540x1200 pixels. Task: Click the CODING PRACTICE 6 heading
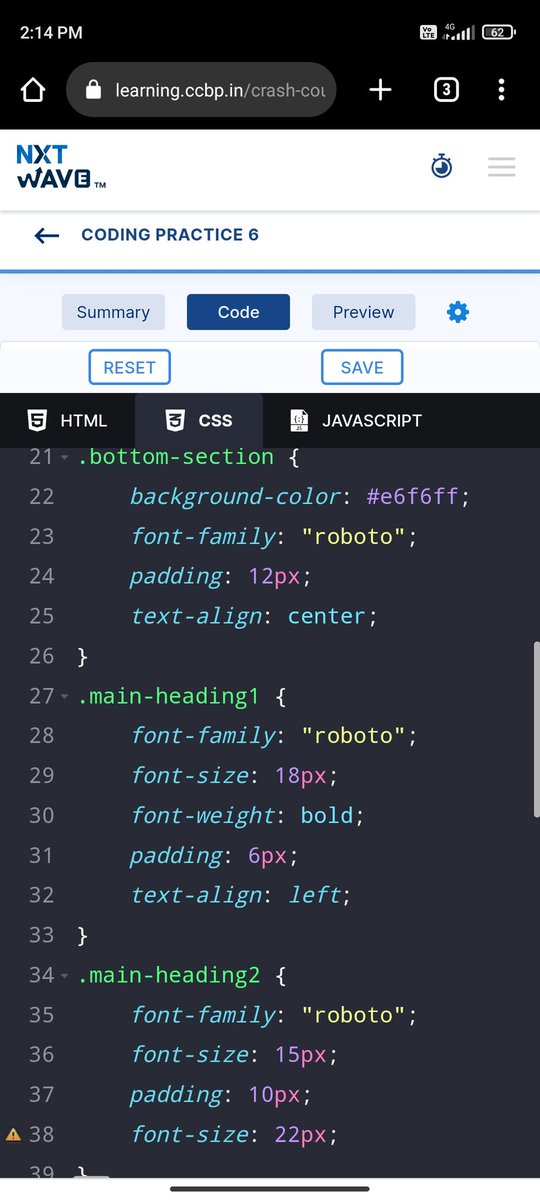point(170,235)
